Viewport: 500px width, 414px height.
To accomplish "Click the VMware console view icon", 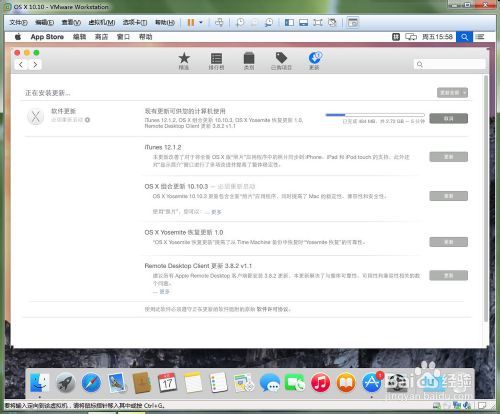I will [352, 22].
